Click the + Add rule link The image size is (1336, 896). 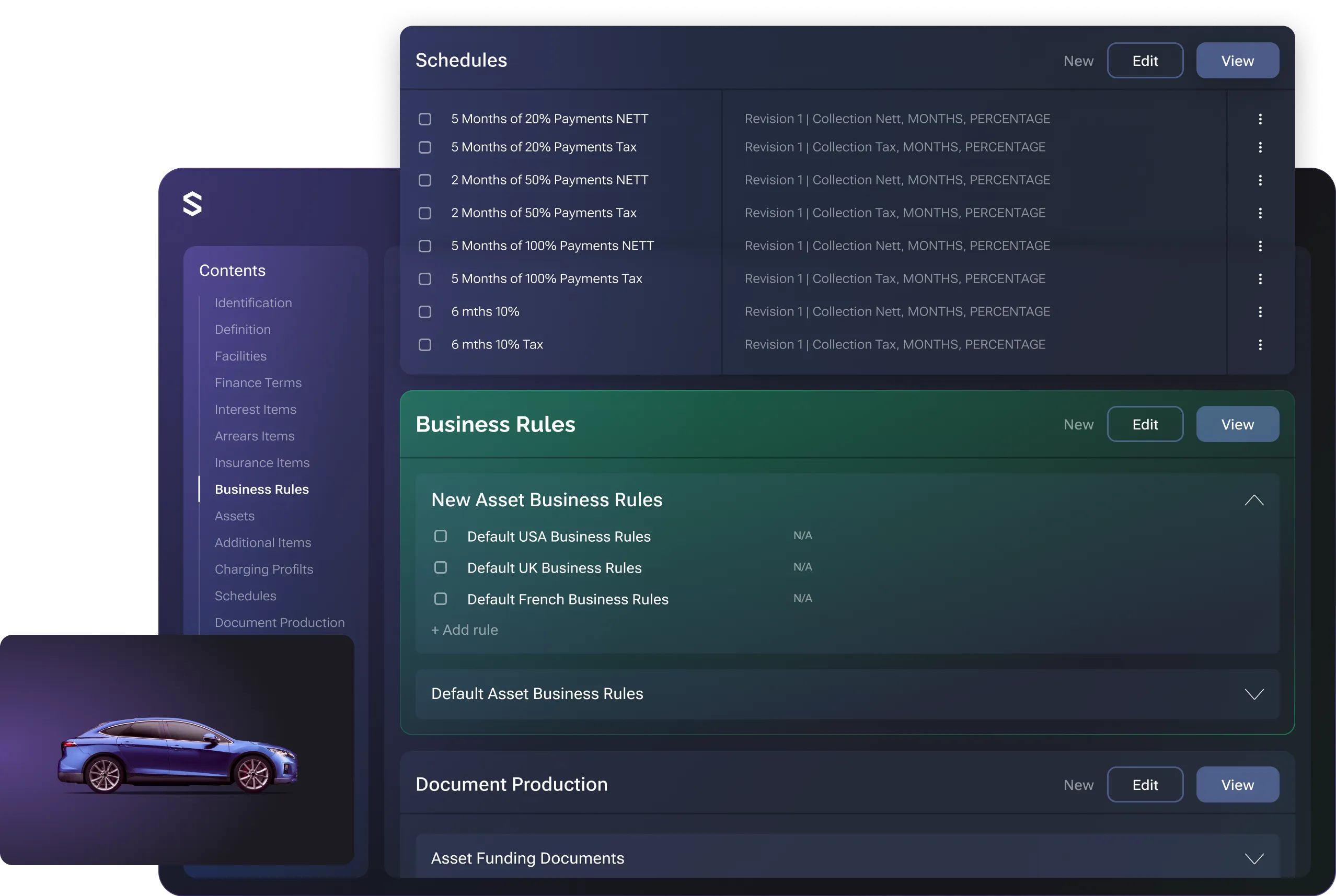click(464, 630)
